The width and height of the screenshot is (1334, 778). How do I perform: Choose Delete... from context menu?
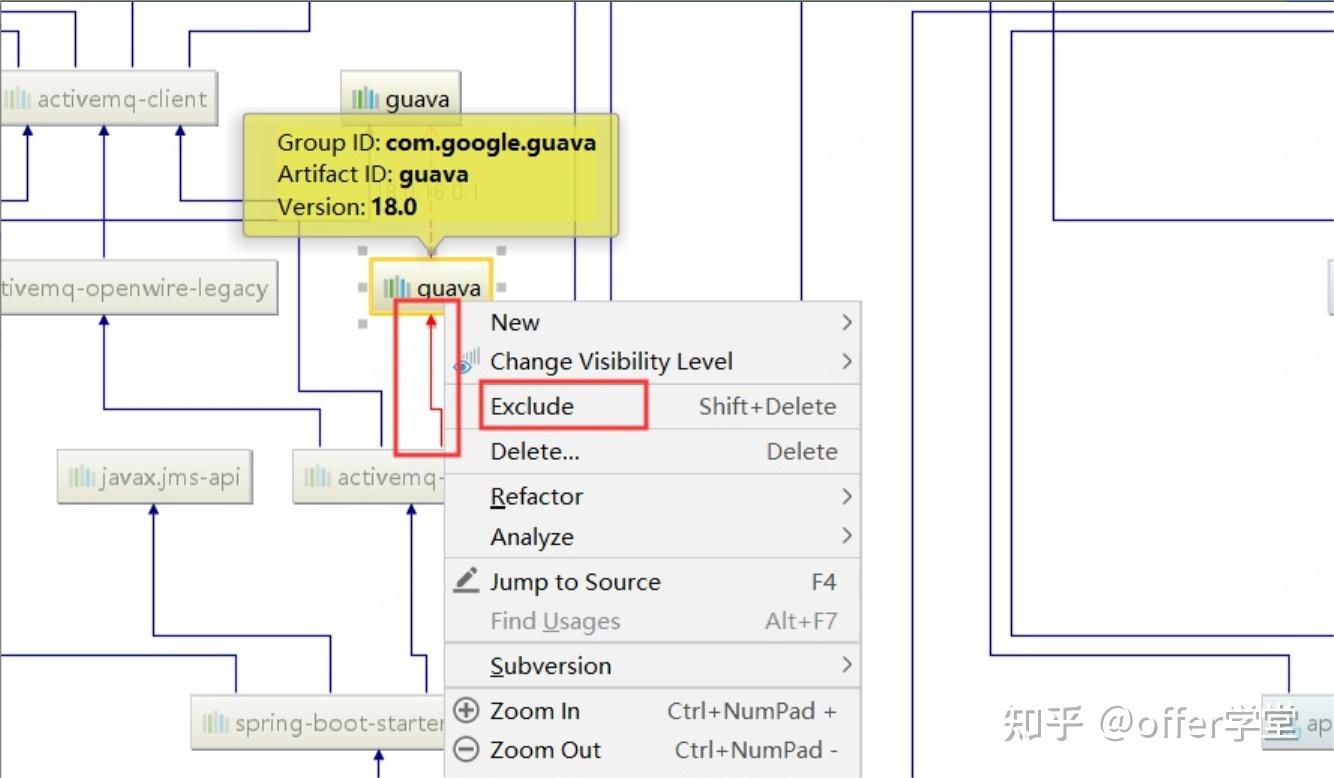[652, 451]
